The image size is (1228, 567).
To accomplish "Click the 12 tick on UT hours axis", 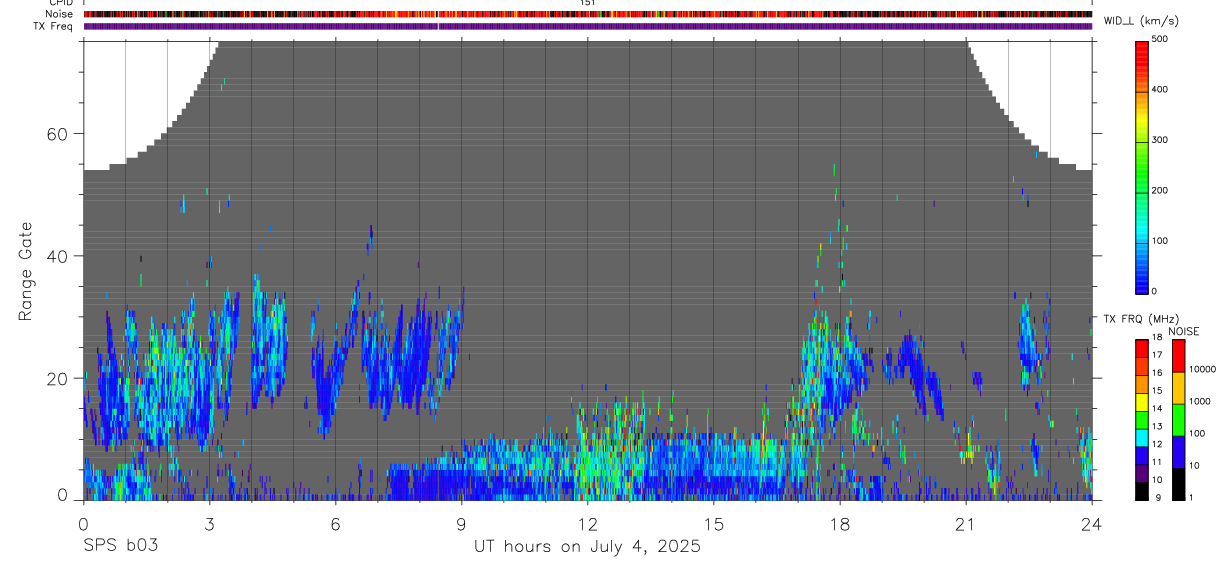I will coord(588,523).
